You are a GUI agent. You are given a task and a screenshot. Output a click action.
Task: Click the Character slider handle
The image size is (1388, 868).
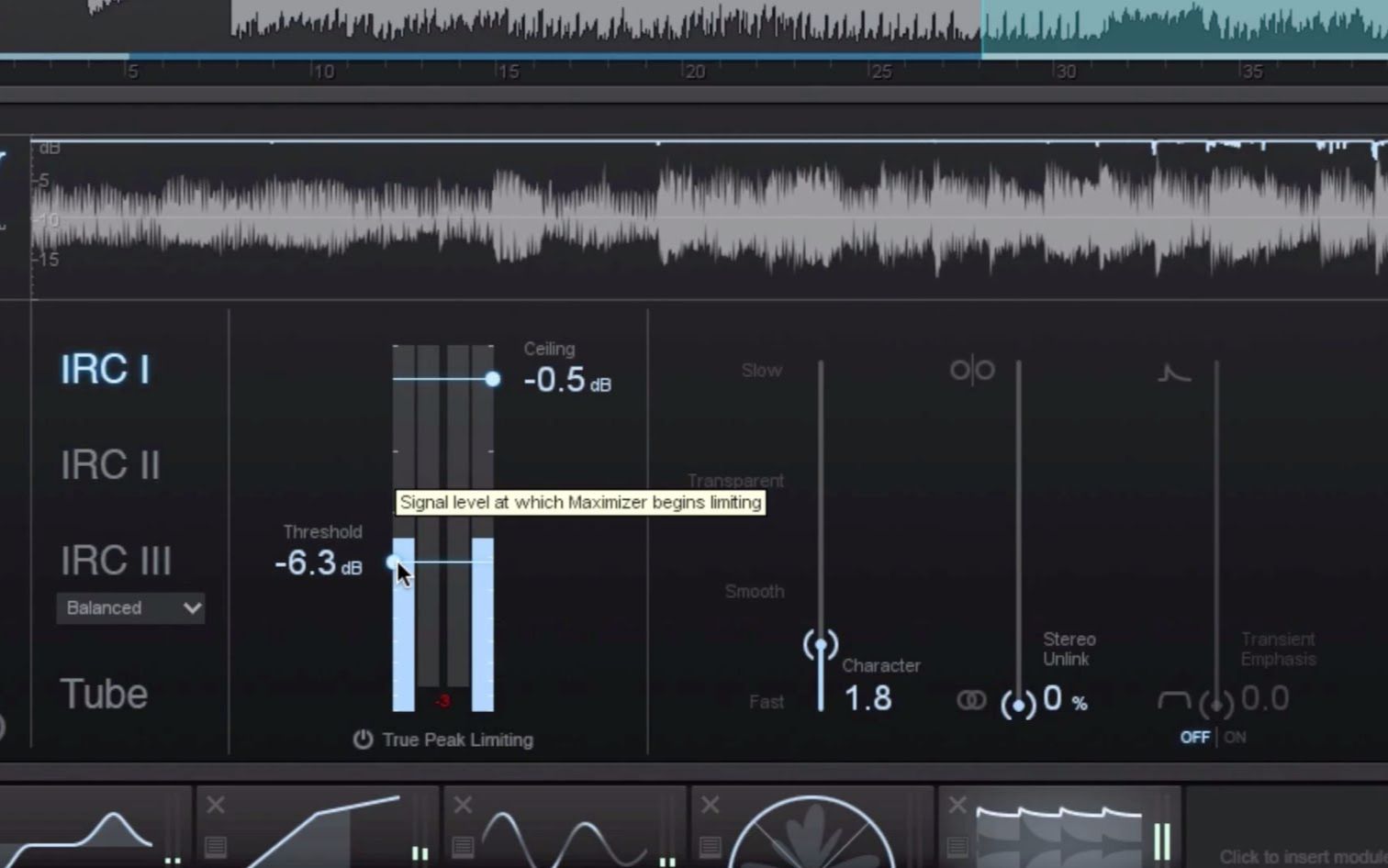821,646
